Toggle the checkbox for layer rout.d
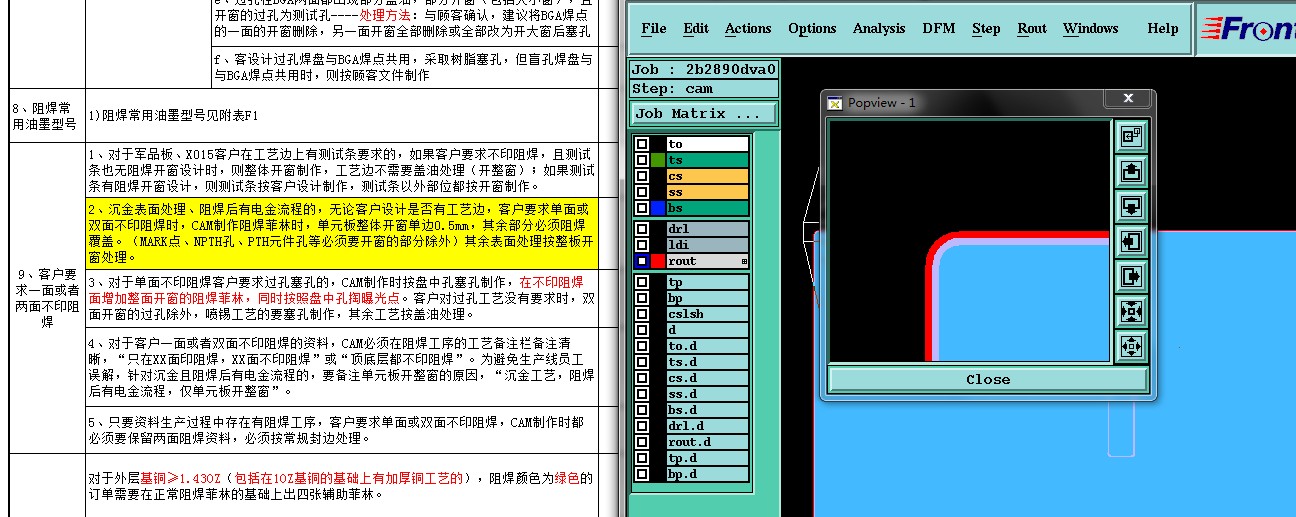This screenshot has width=1296, height=517. 641,442
